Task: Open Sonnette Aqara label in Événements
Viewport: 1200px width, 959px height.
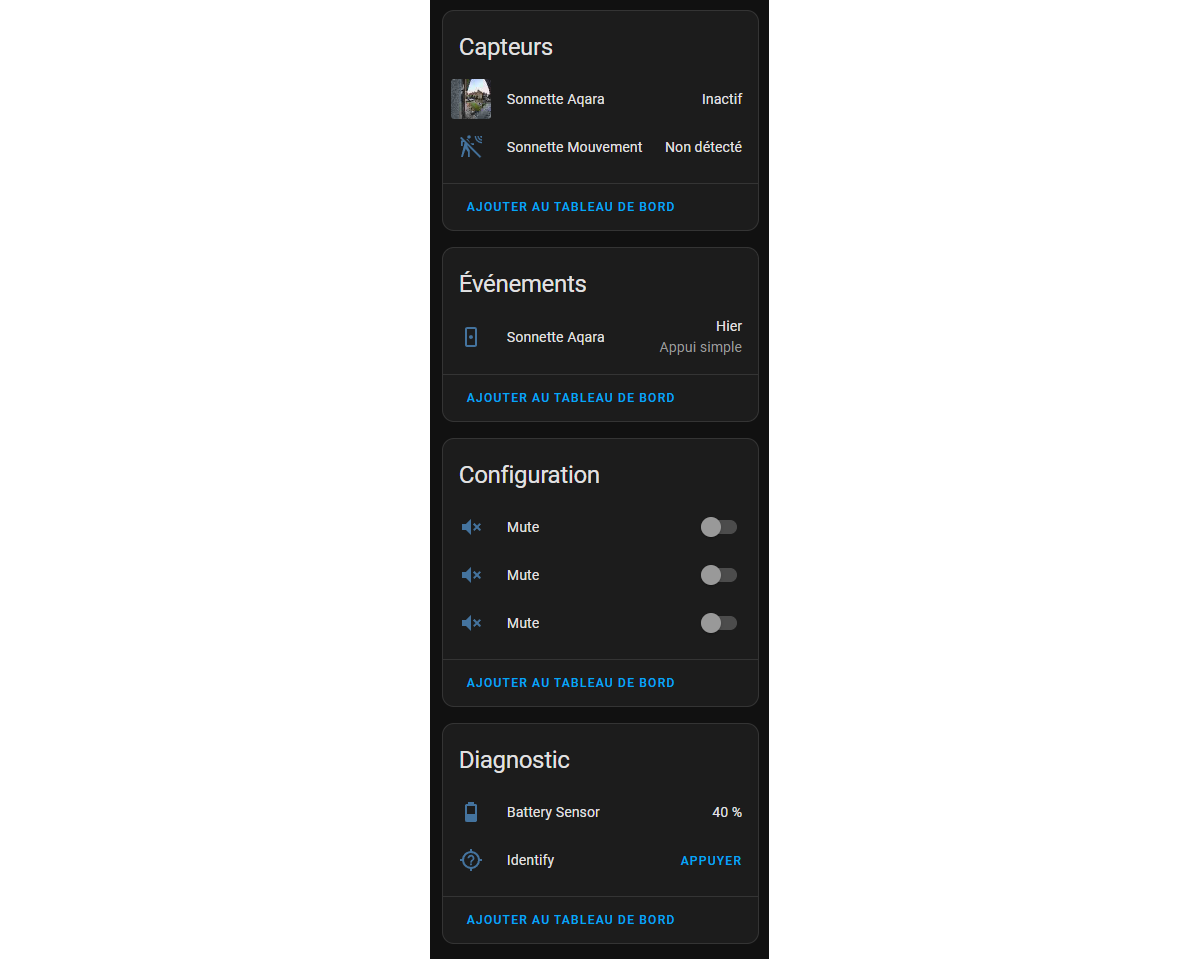Action: point(556,337)
